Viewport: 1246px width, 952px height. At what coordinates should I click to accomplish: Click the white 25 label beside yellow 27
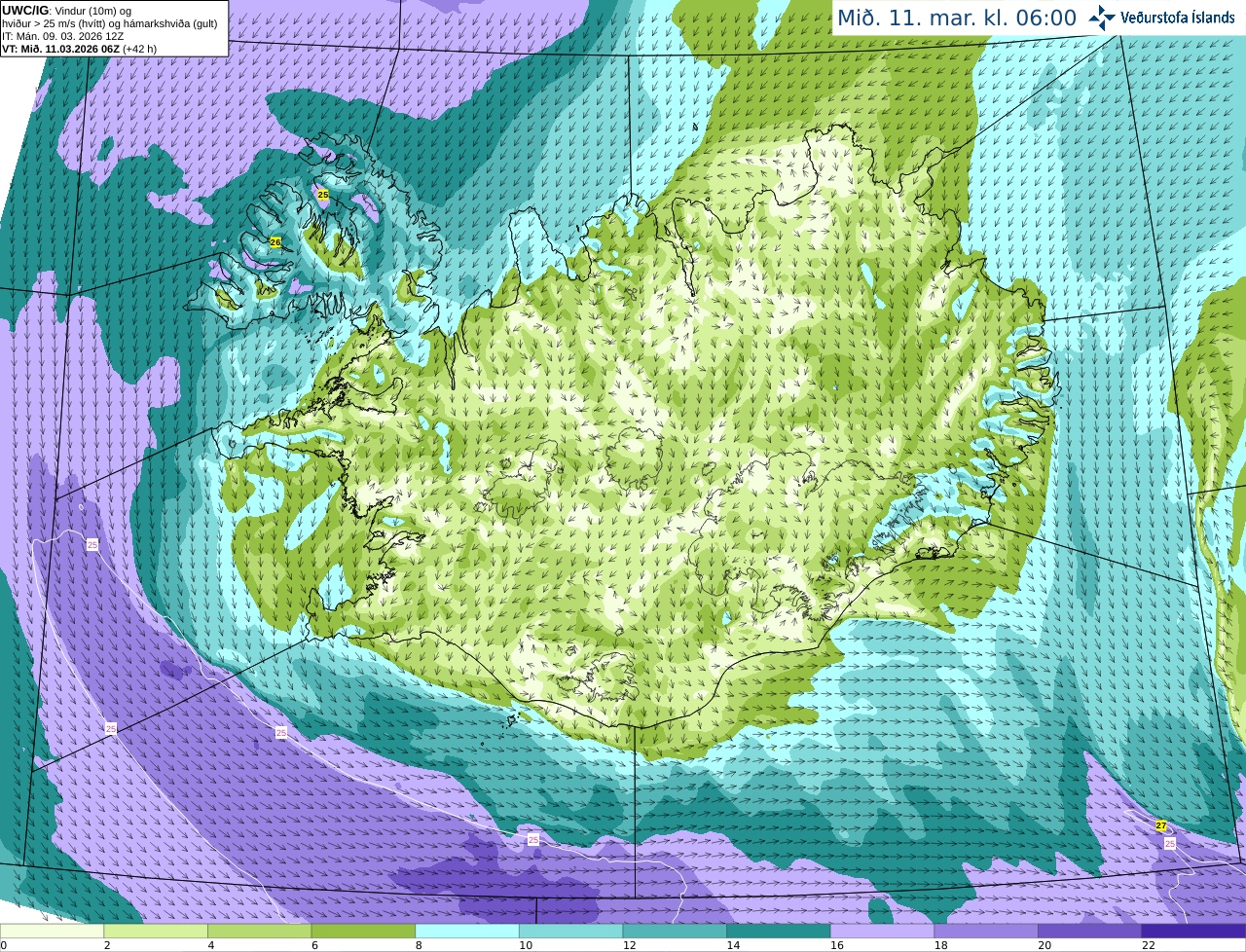(1170, 844)
